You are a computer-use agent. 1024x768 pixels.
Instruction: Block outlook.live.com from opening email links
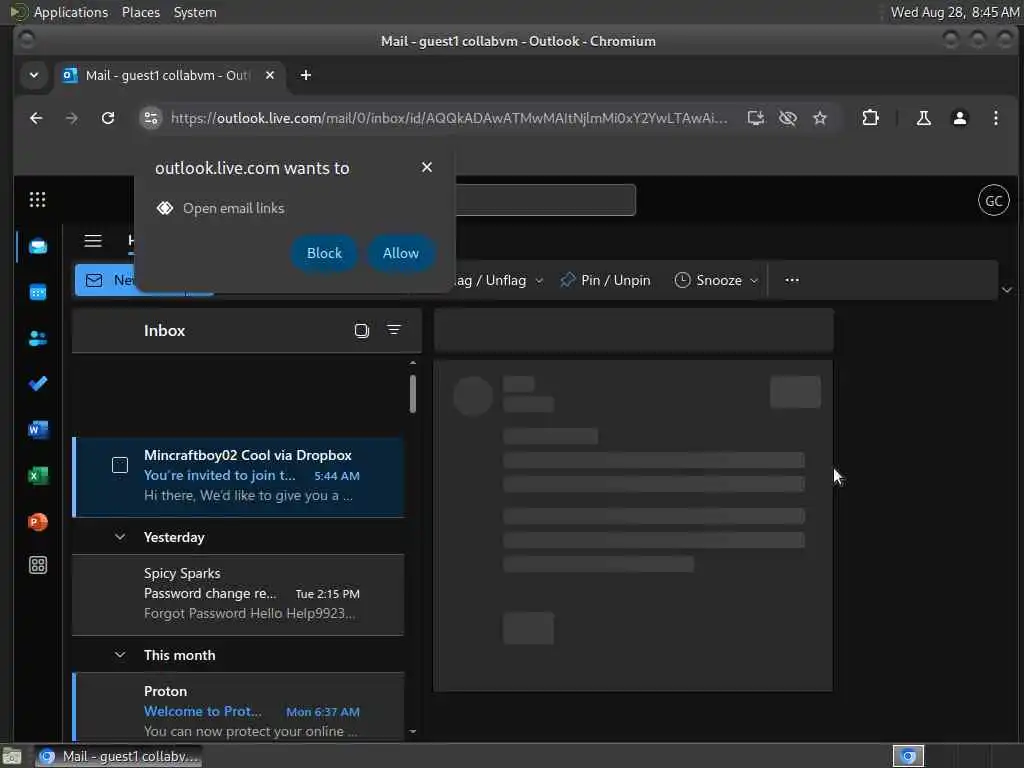point(324,253)
